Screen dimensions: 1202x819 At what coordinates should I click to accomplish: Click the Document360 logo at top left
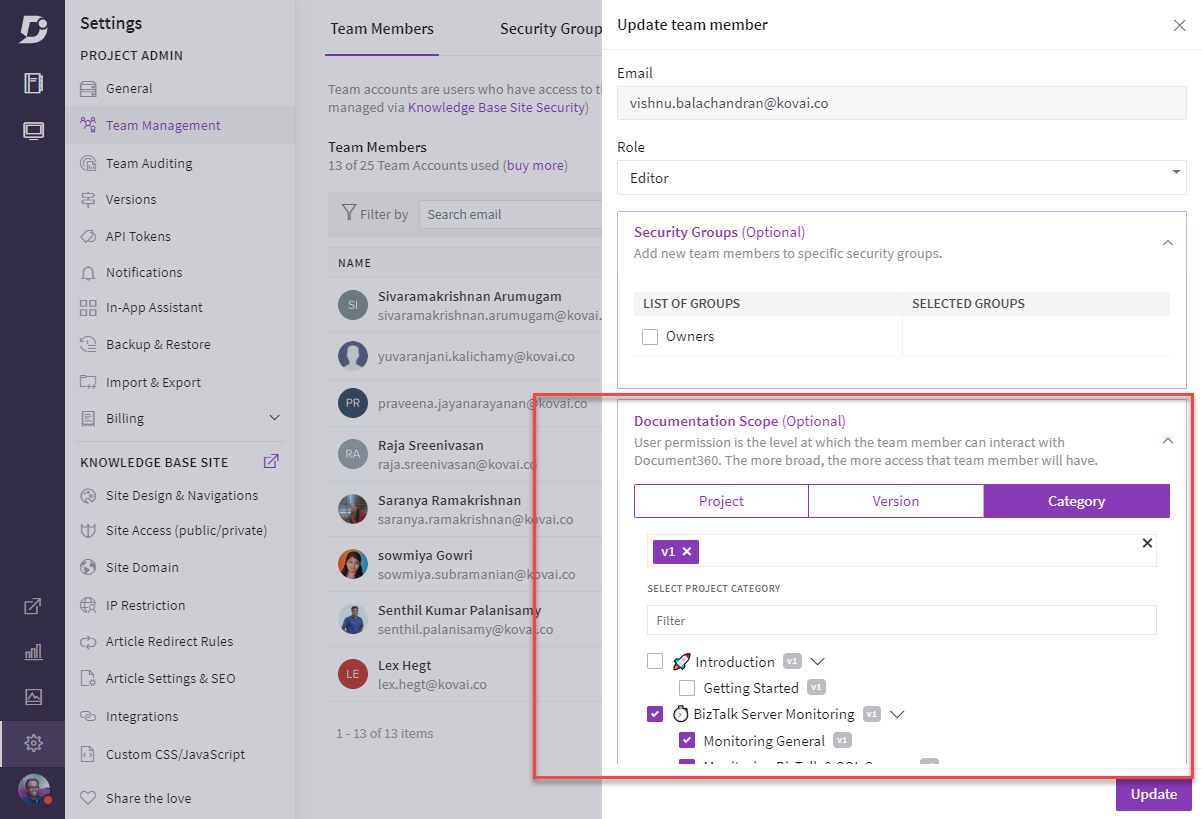(x=33, y=27)
